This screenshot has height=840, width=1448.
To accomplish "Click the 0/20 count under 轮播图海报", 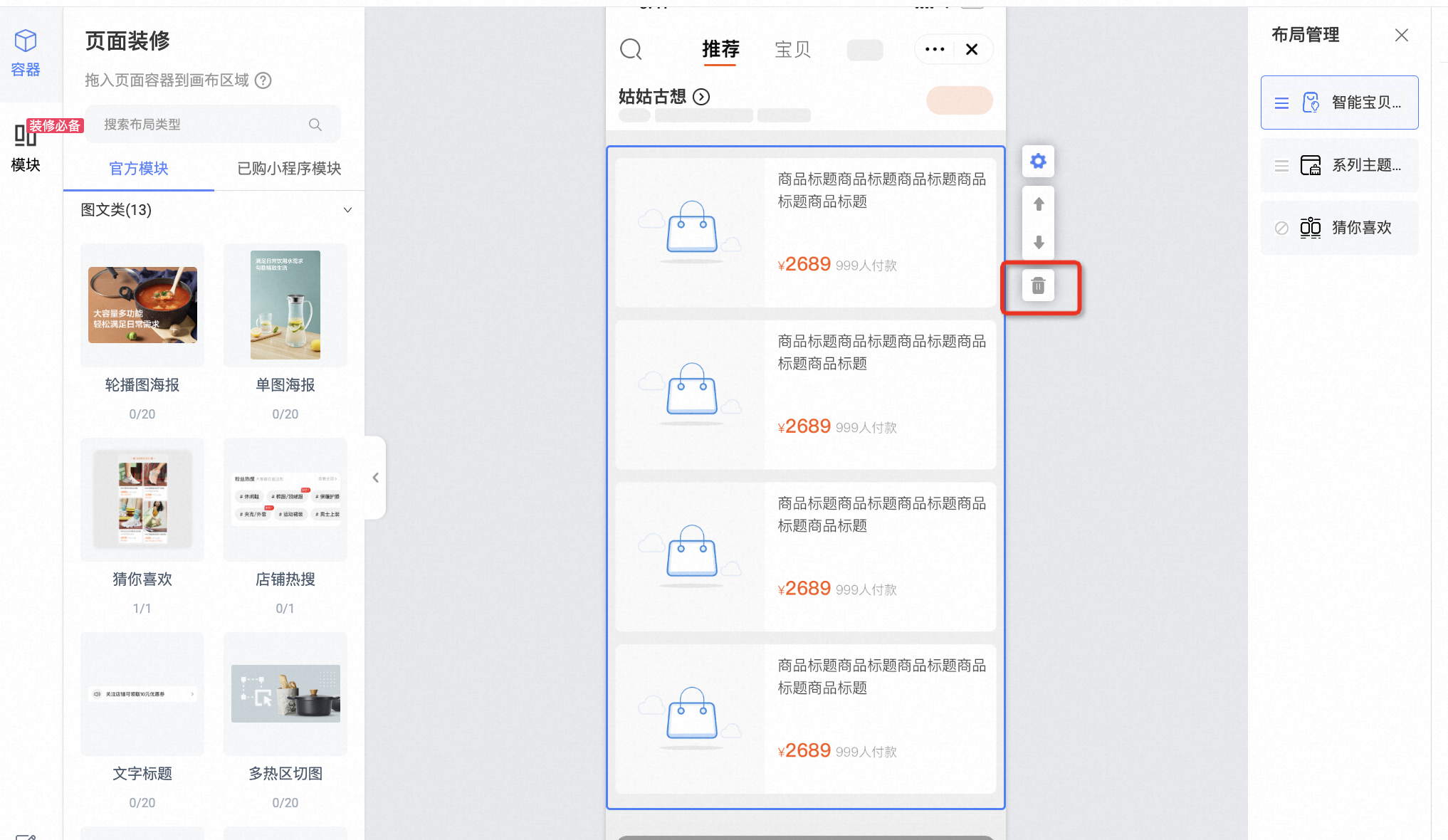I will click(x=142, y=414).
